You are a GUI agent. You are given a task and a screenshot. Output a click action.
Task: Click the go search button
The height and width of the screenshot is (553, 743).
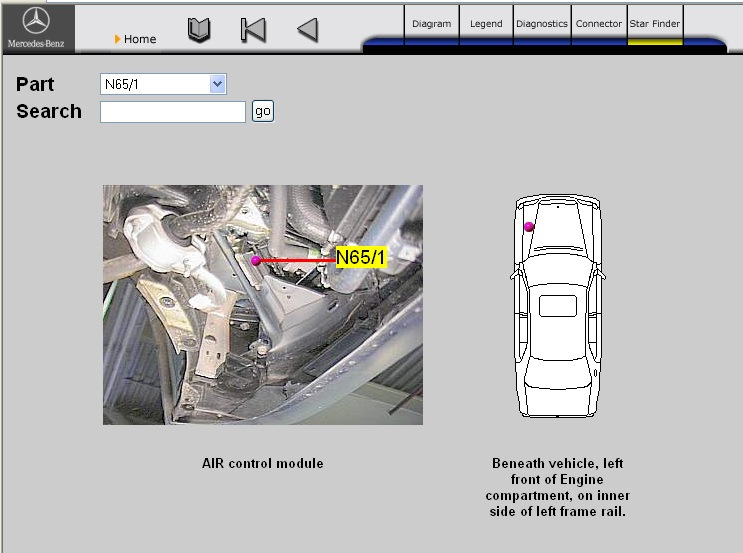[263, 111]
